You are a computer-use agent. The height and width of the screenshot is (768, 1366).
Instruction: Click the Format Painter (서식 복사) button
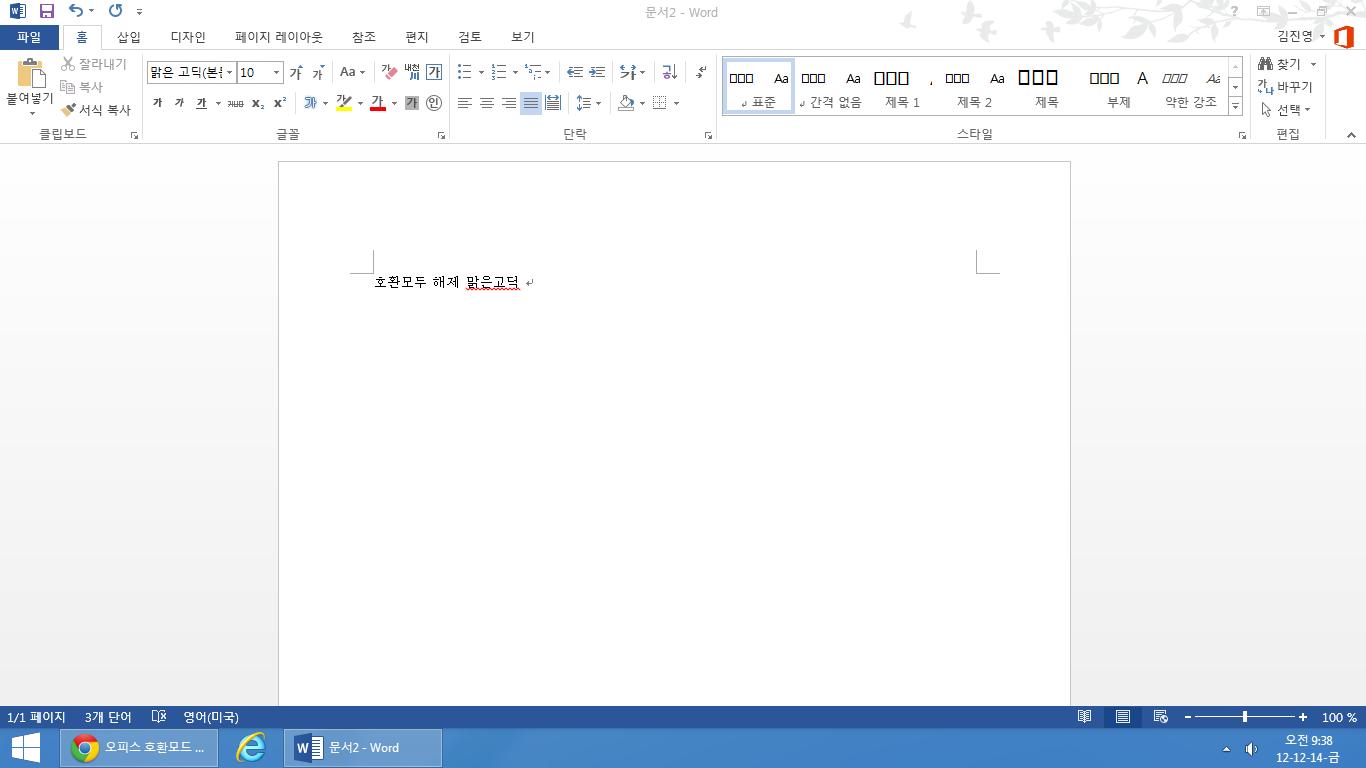[x=96, y=110]
